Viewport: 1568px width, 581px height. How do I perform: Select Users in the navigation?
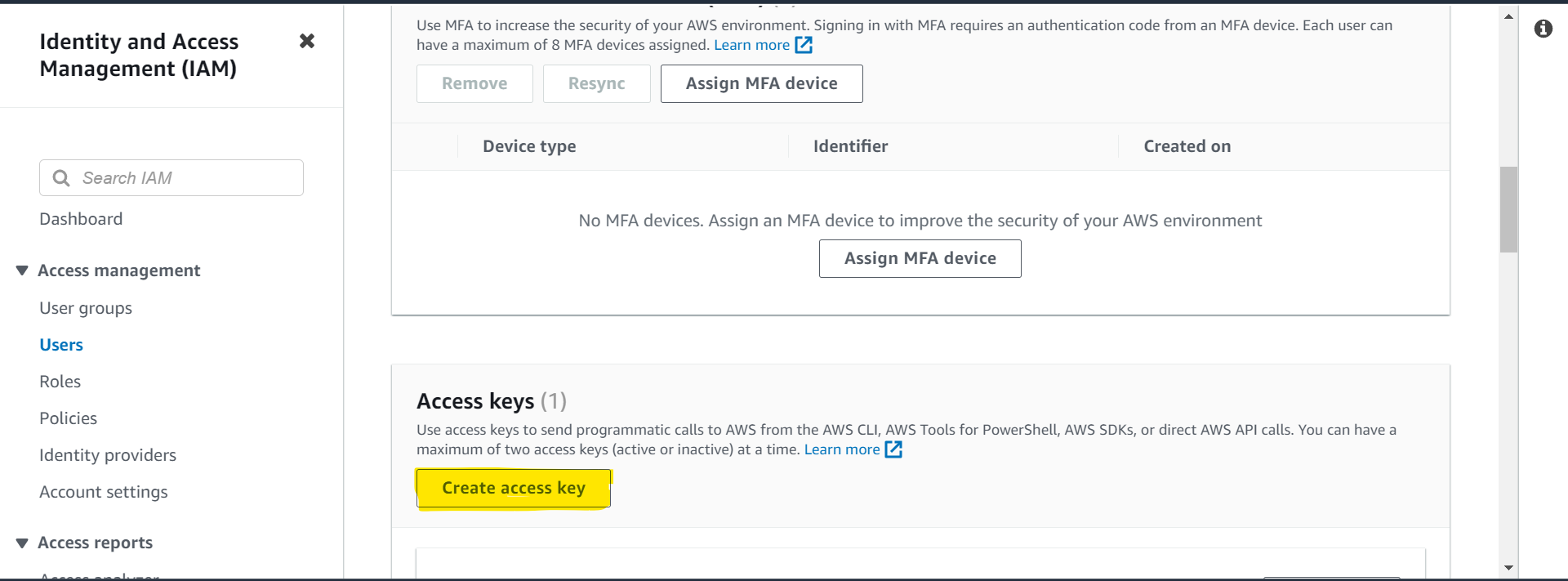(61, 345)
